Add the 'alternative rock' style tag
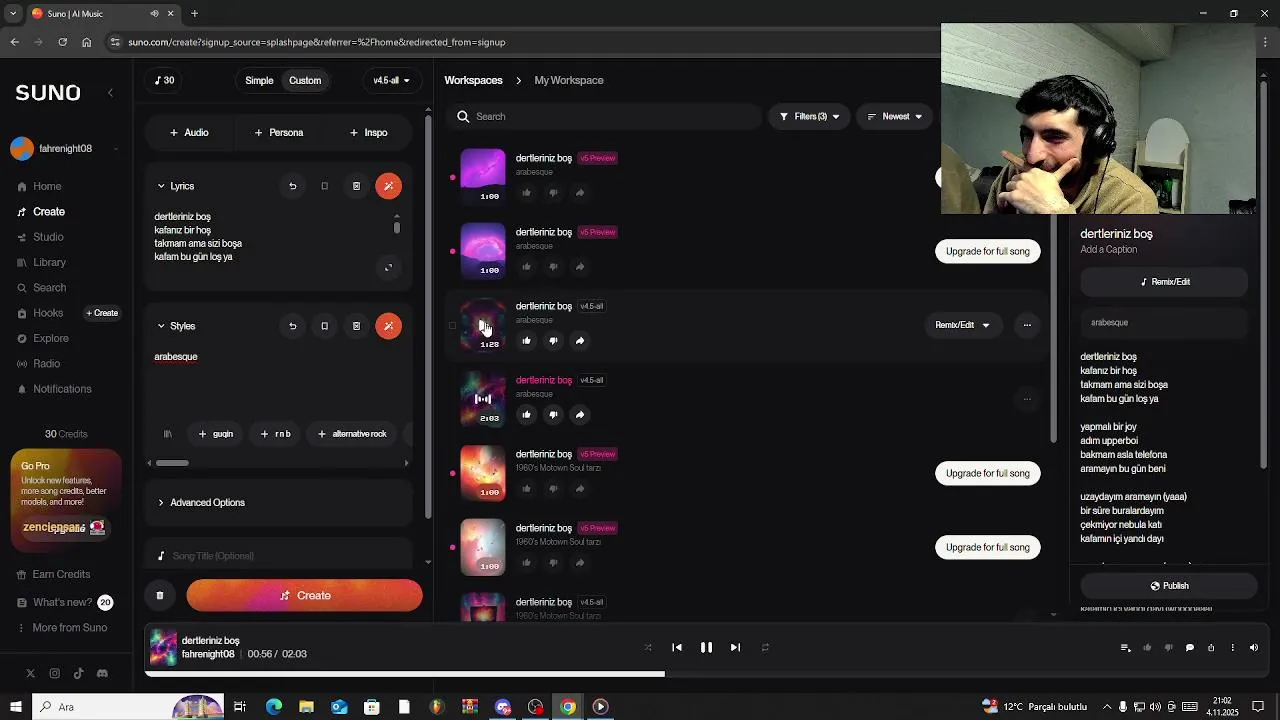 [351, 434]
